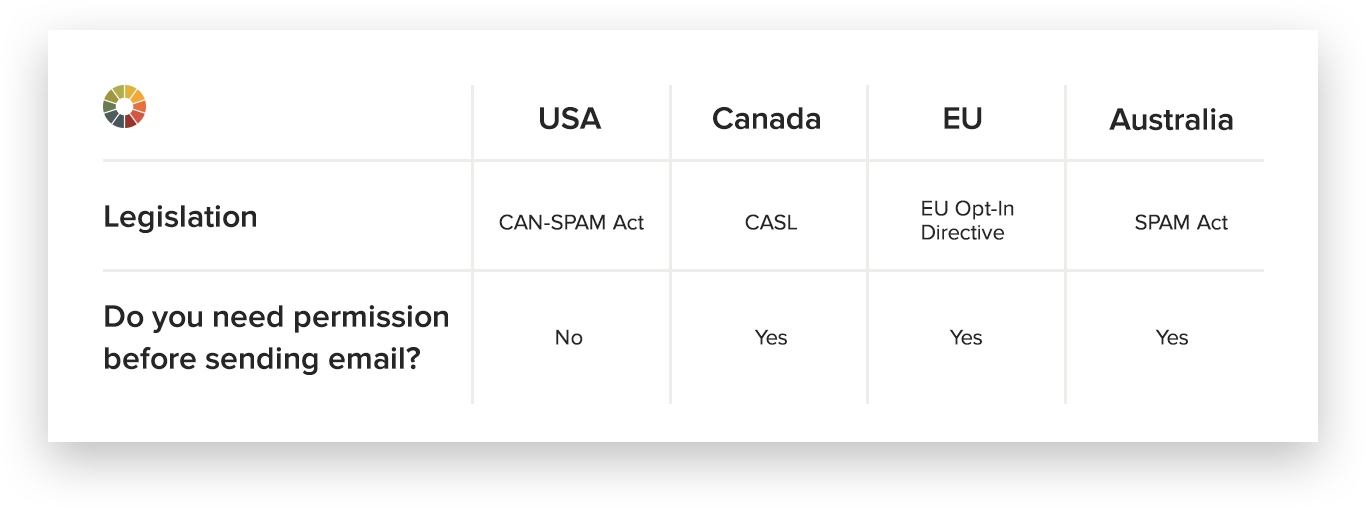Image resolution: width=1366 pixels, height=508 pixels.
Task: Click the Australia column header
Action: (x=1171, y=120)
